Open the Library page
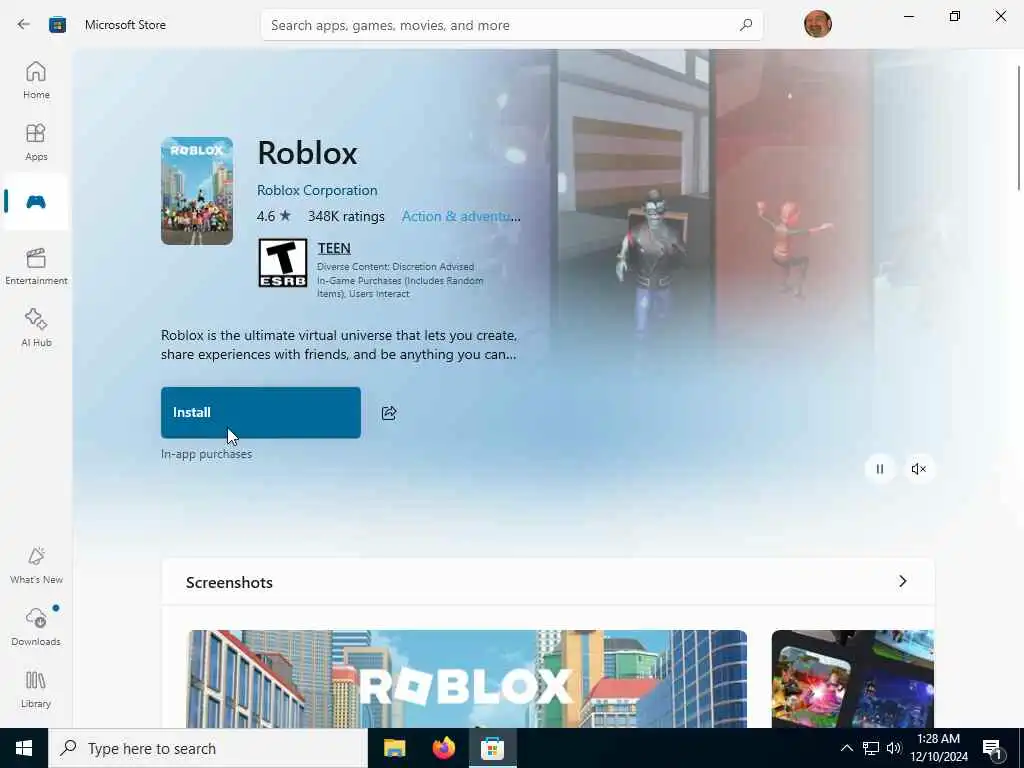1024x768 pixels. [36, 690]
